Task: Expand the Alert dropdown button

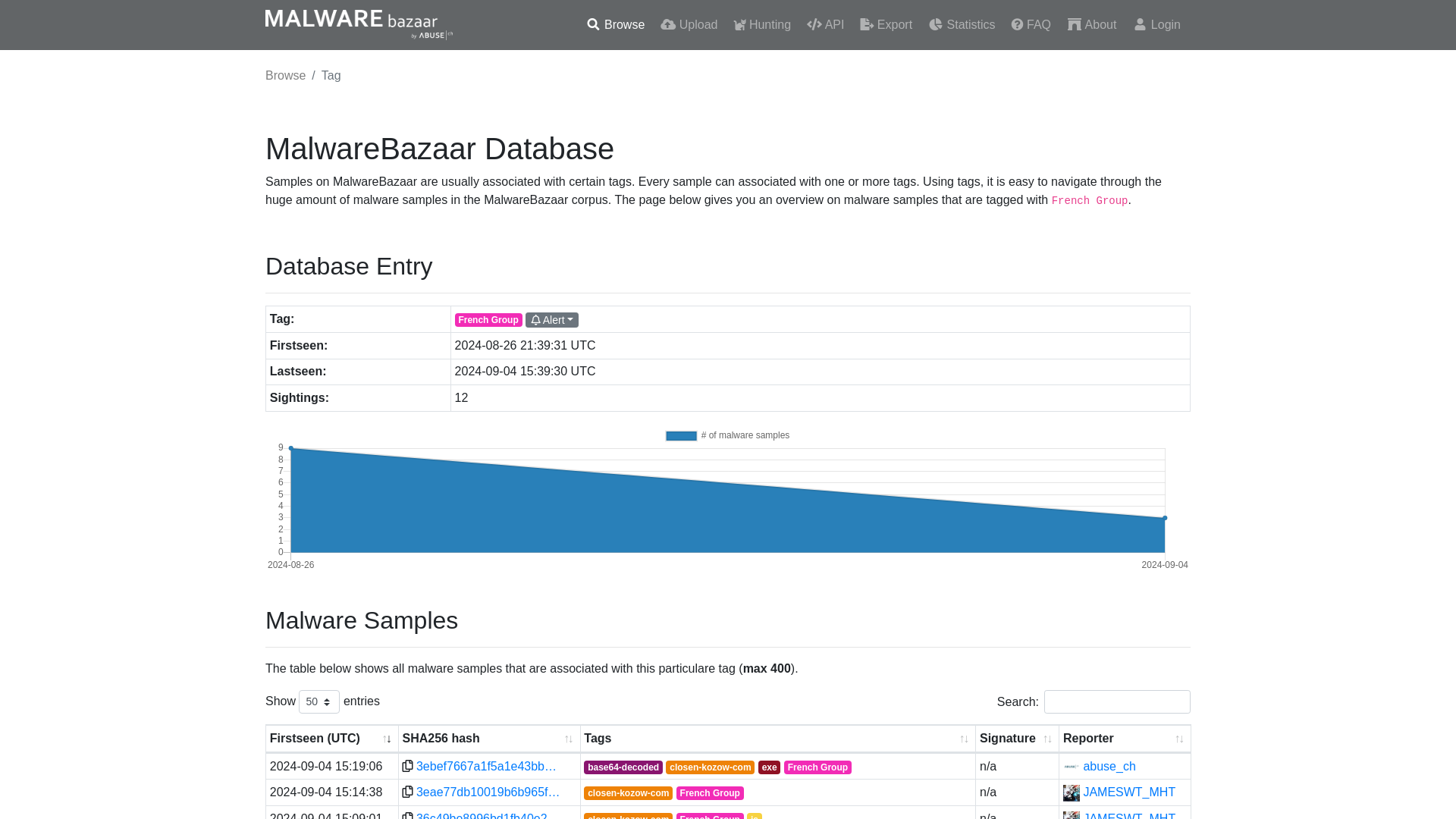Action: click(x=552, y=320)
